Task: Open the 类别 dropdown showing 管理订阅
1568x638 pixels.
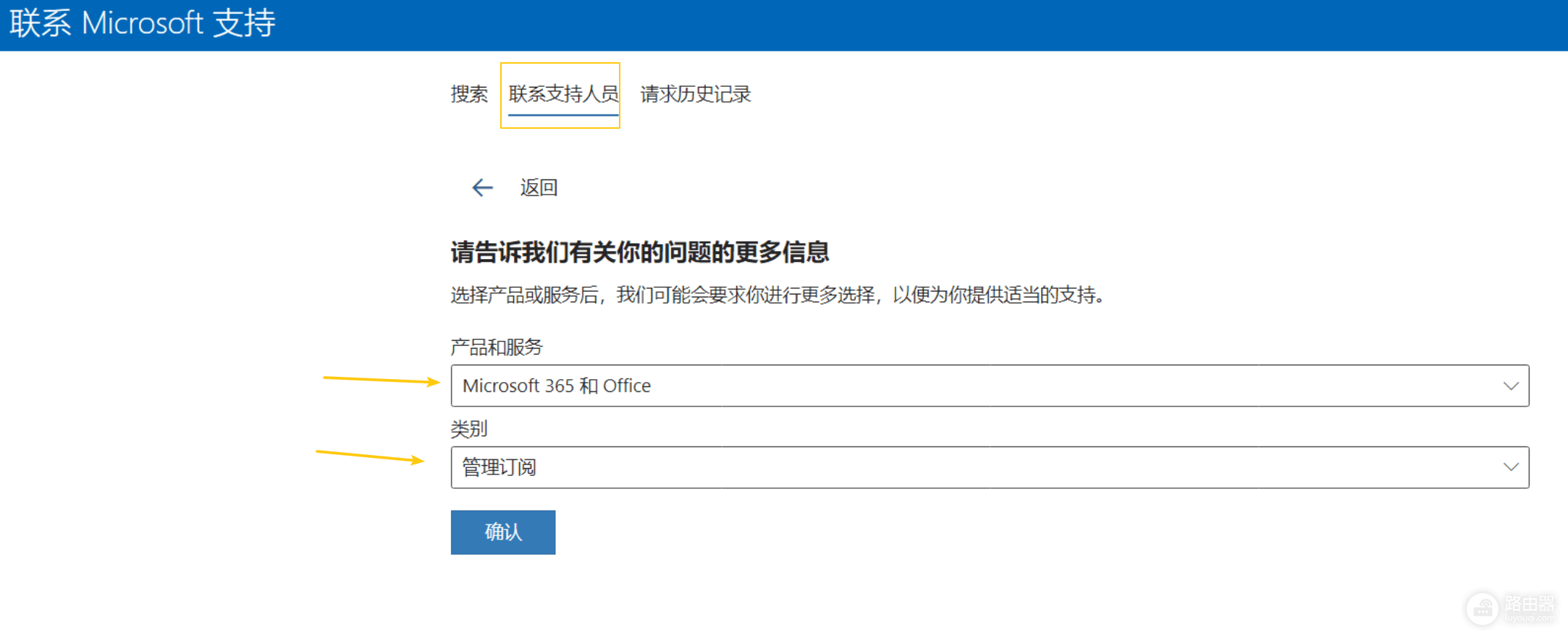Action: tap(990, 467)
